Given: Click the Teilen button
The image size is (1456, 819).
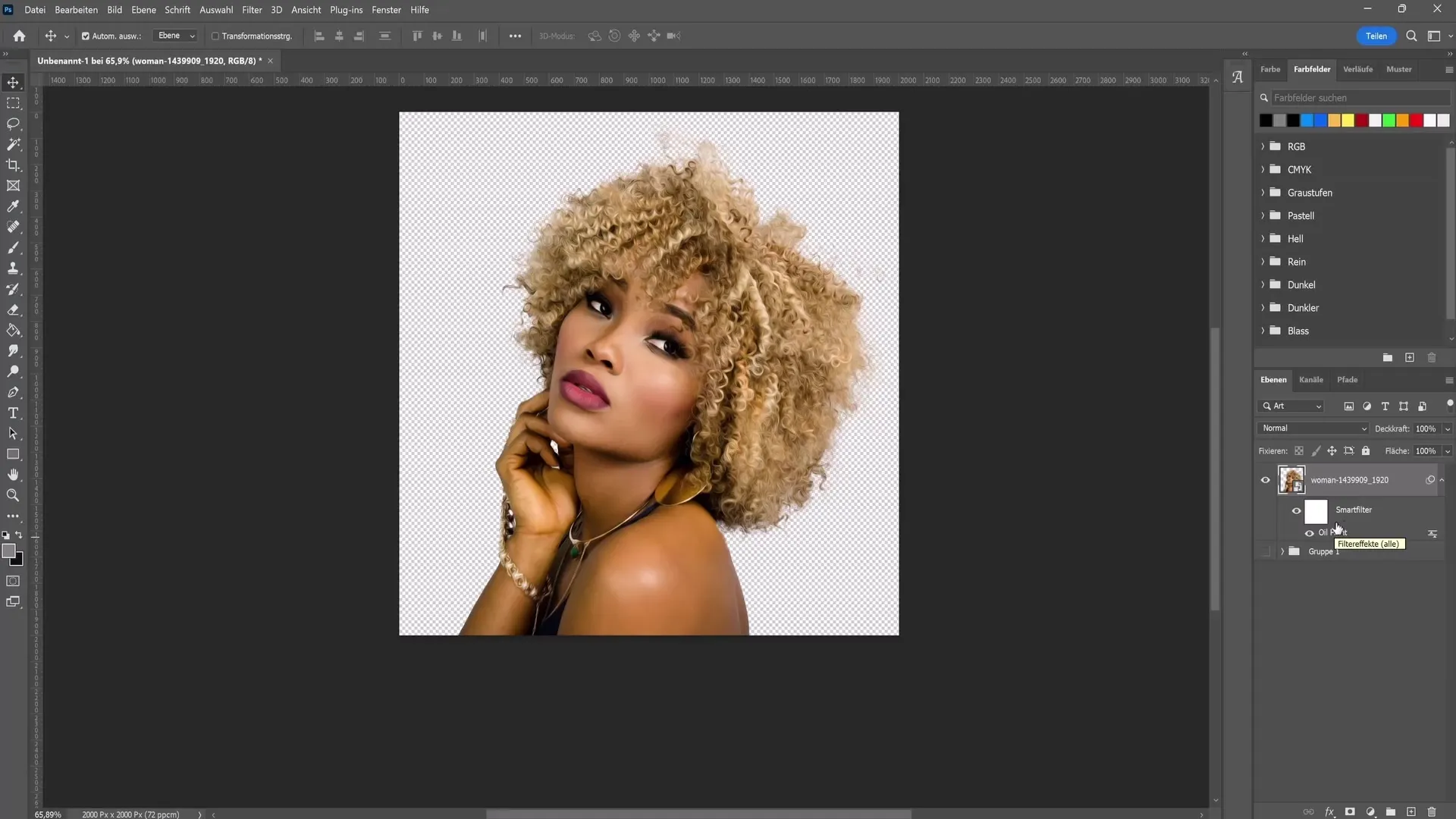Looking at the screenshot, I should point(1378,36).
